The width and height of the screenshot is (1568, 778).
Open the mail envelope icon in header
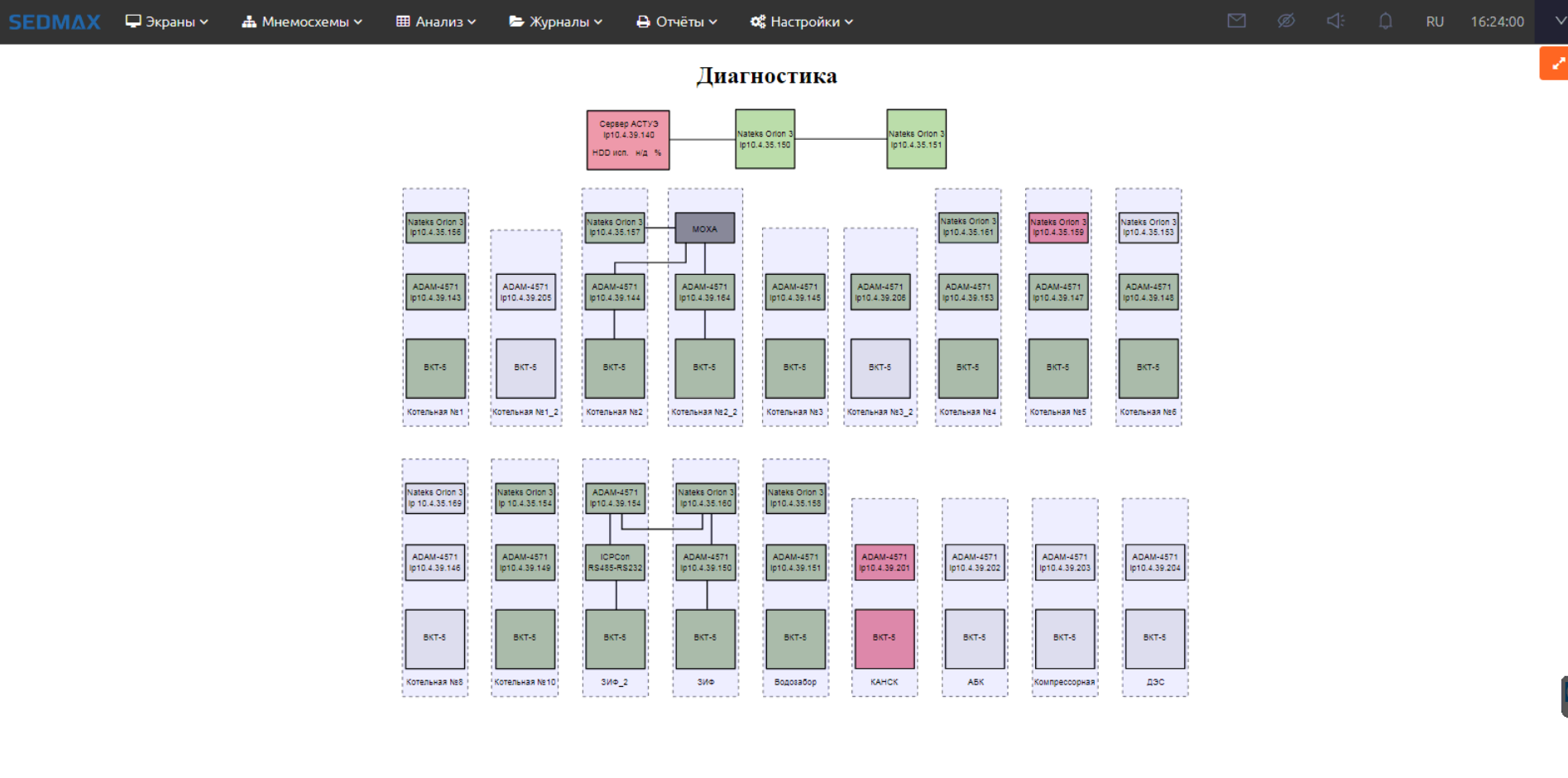pos(1236,22)
